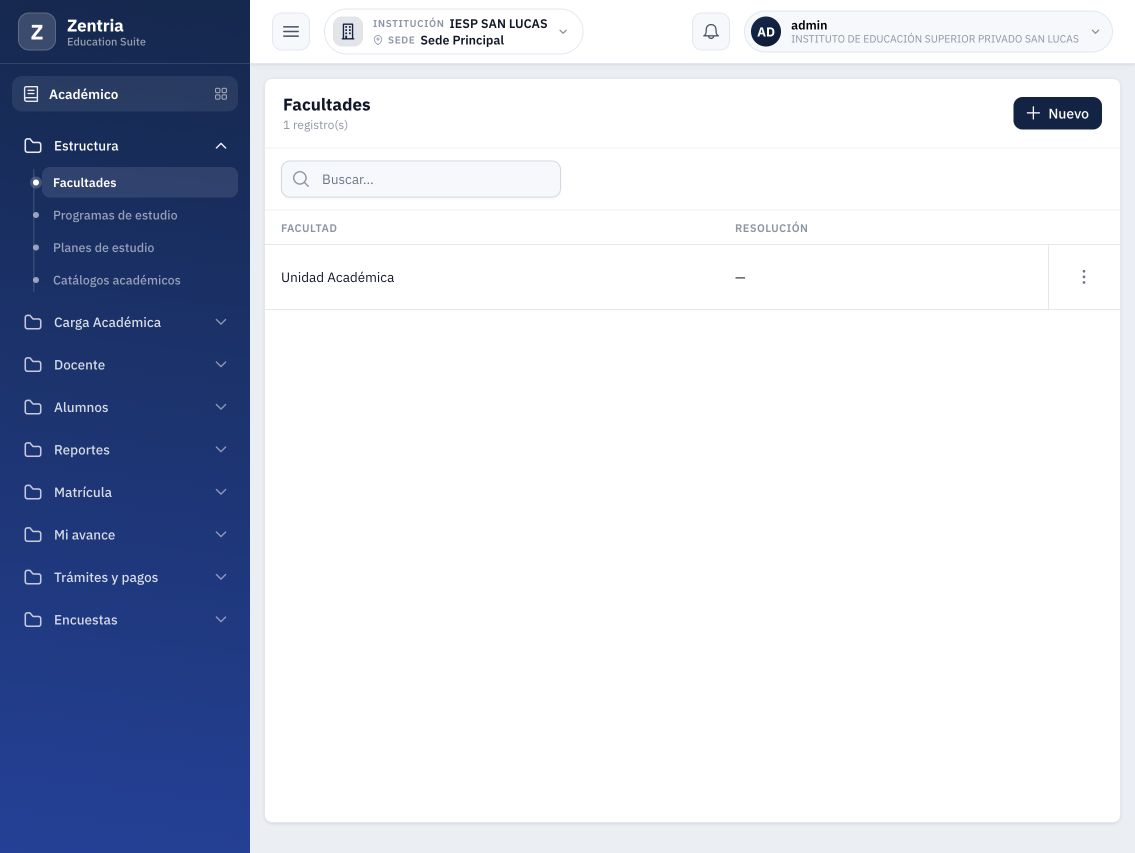Open the institution and sede dropdown arrow
Screen dimensions: 1135x853
point(563,32)
